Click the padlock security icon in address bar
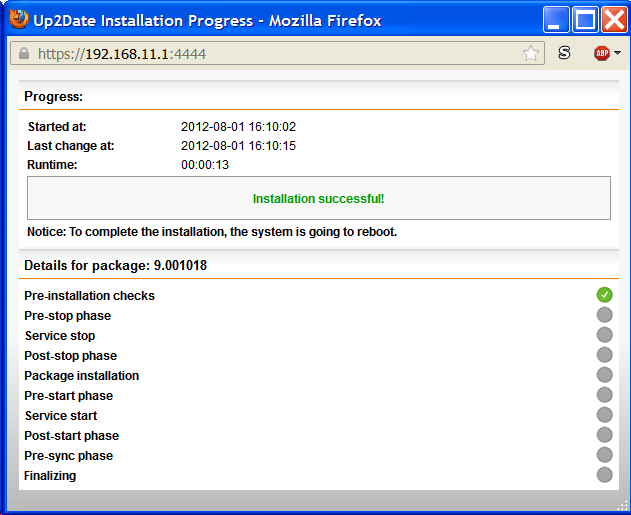This screenshot has width=631, height=515. 24,54
